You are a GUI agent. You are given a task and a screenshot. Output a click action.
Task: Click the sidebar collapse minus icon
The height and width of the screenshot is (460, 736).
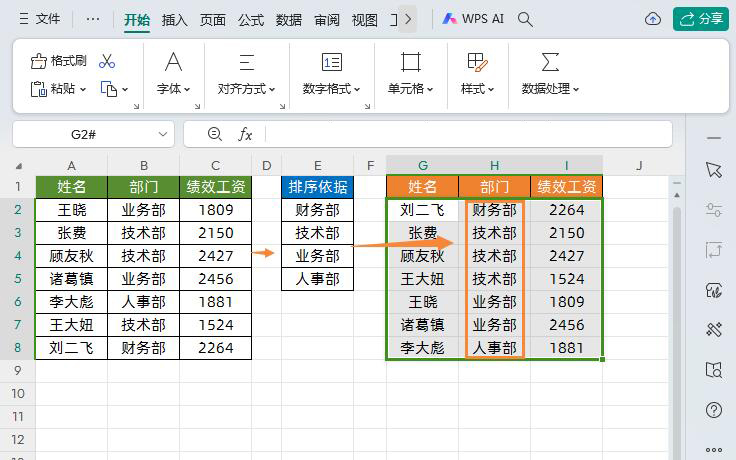pos(714,138)
